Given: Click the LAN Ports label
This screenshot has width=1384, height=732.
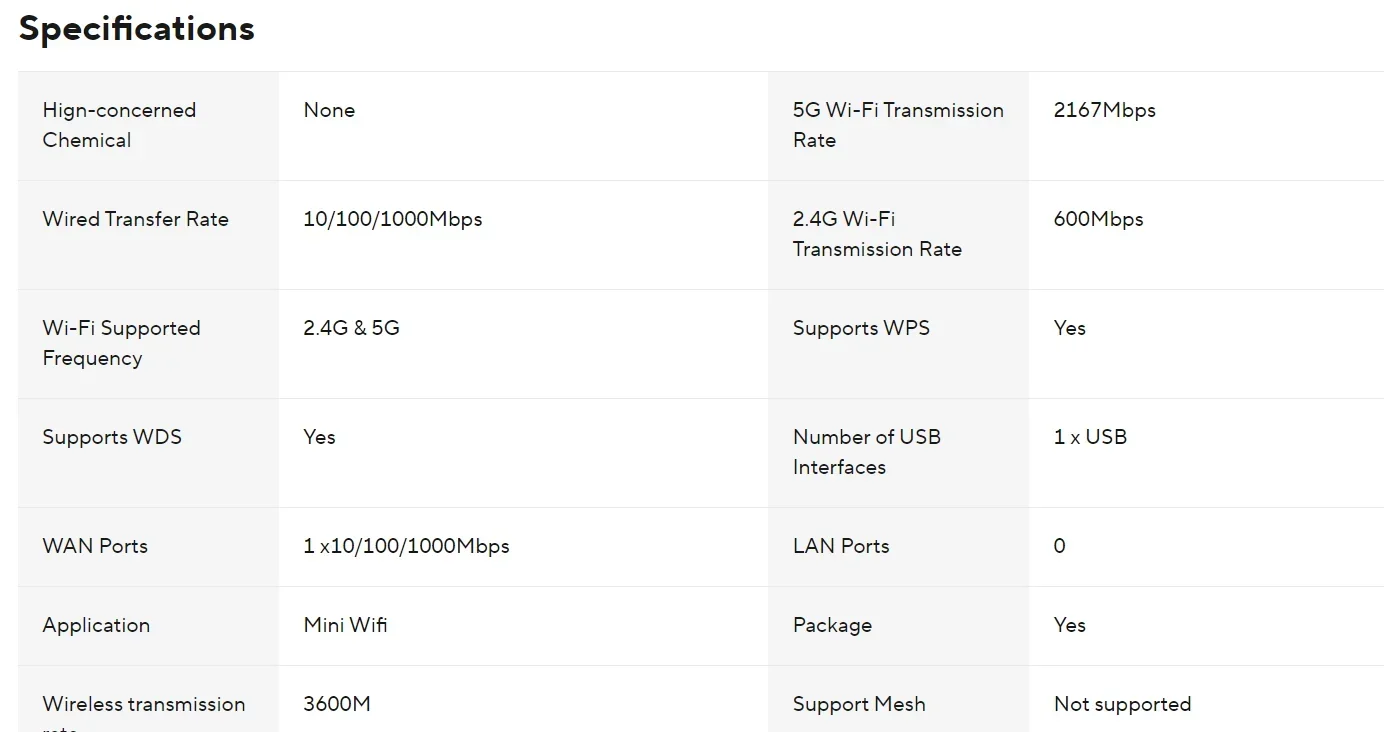Looking at the screenshot, I should (841, 546).
